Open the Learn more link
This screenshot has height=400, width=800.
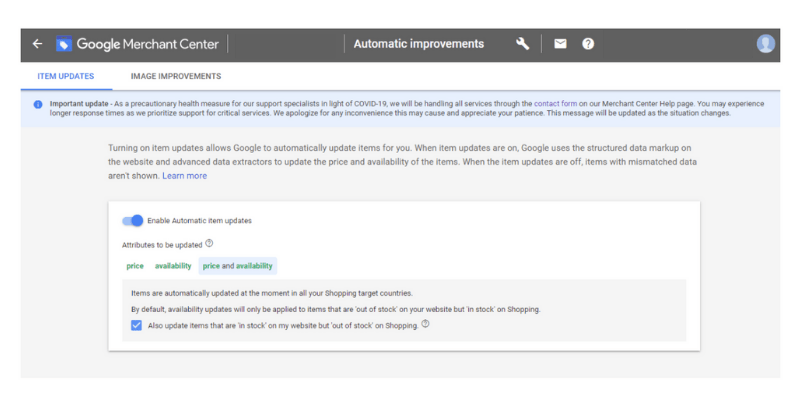coord(185,176)
